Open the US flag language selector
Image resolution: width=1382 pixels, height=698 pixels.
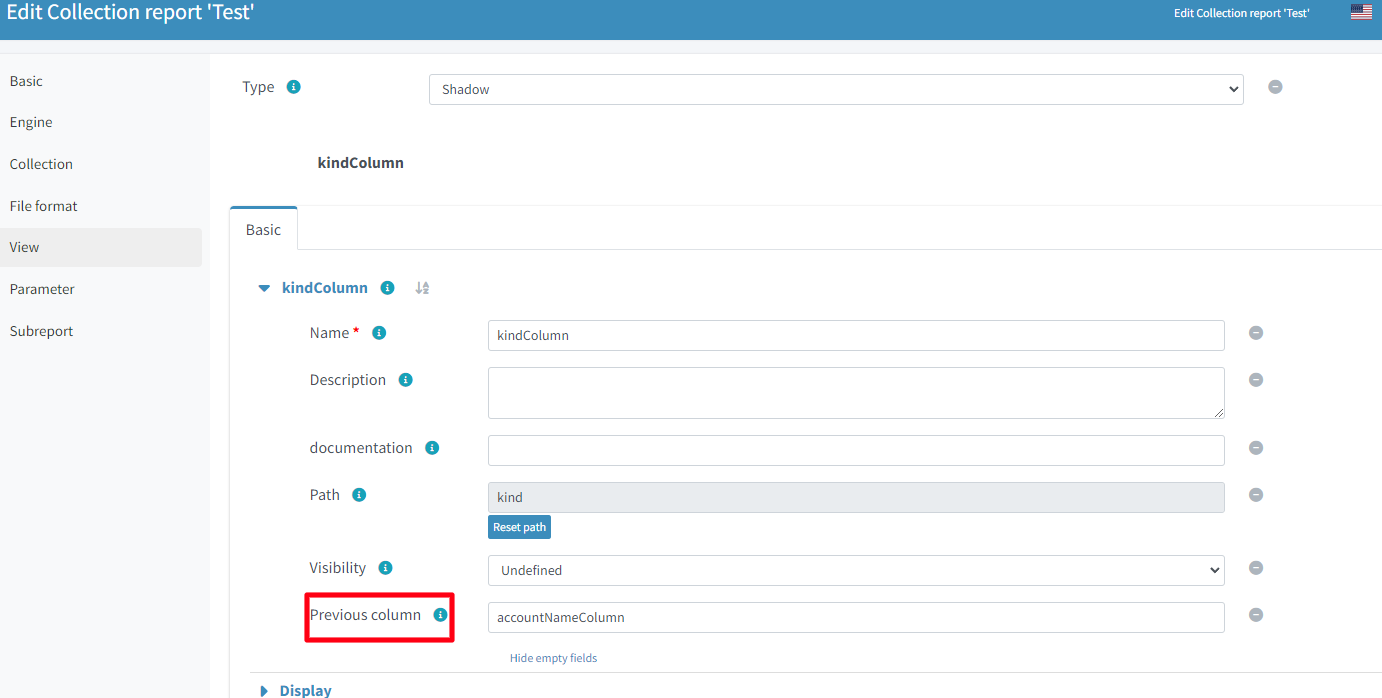click(1361, 12)
